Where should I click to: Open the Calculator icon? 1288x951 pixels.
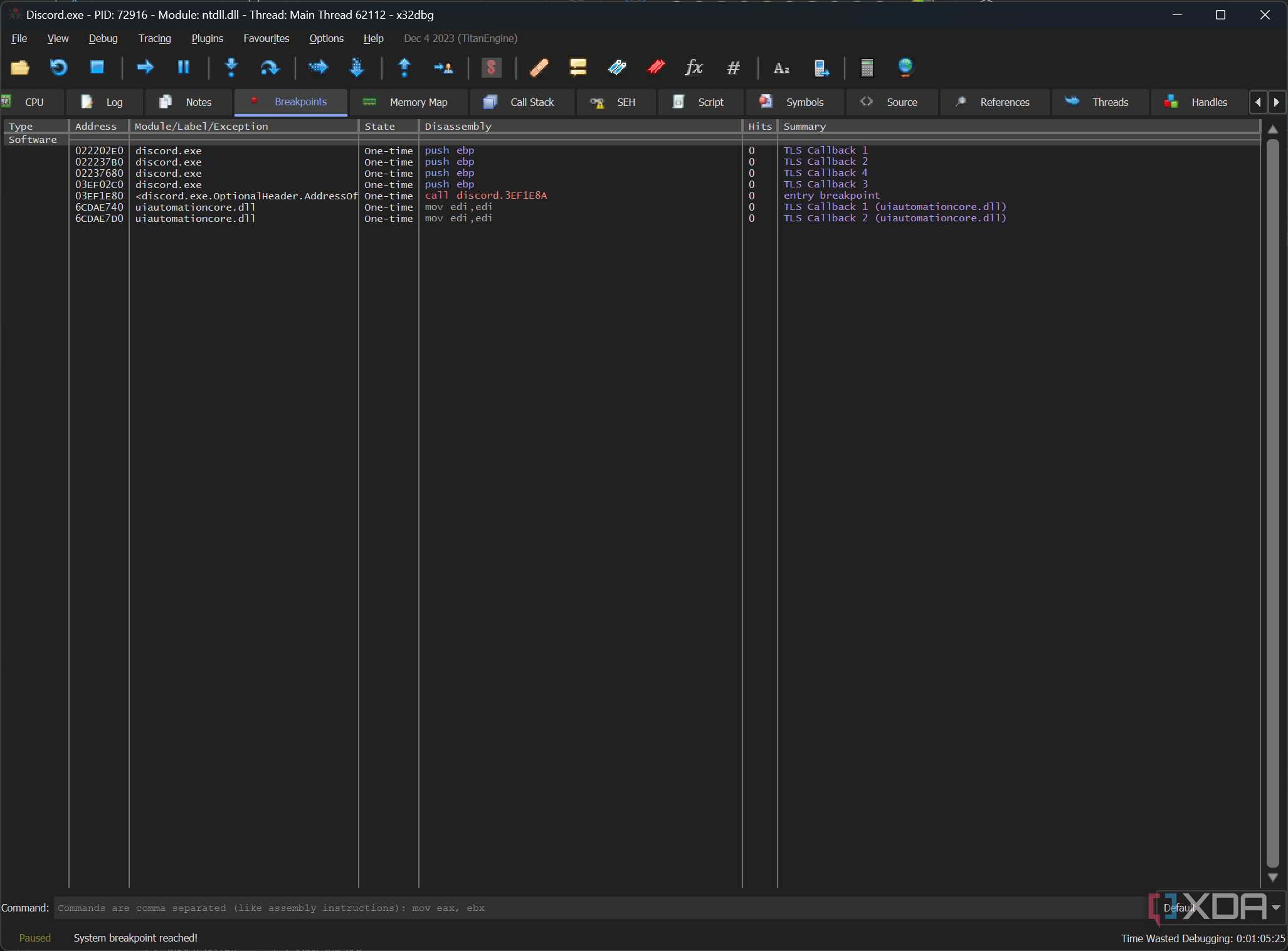coord(867,67)
